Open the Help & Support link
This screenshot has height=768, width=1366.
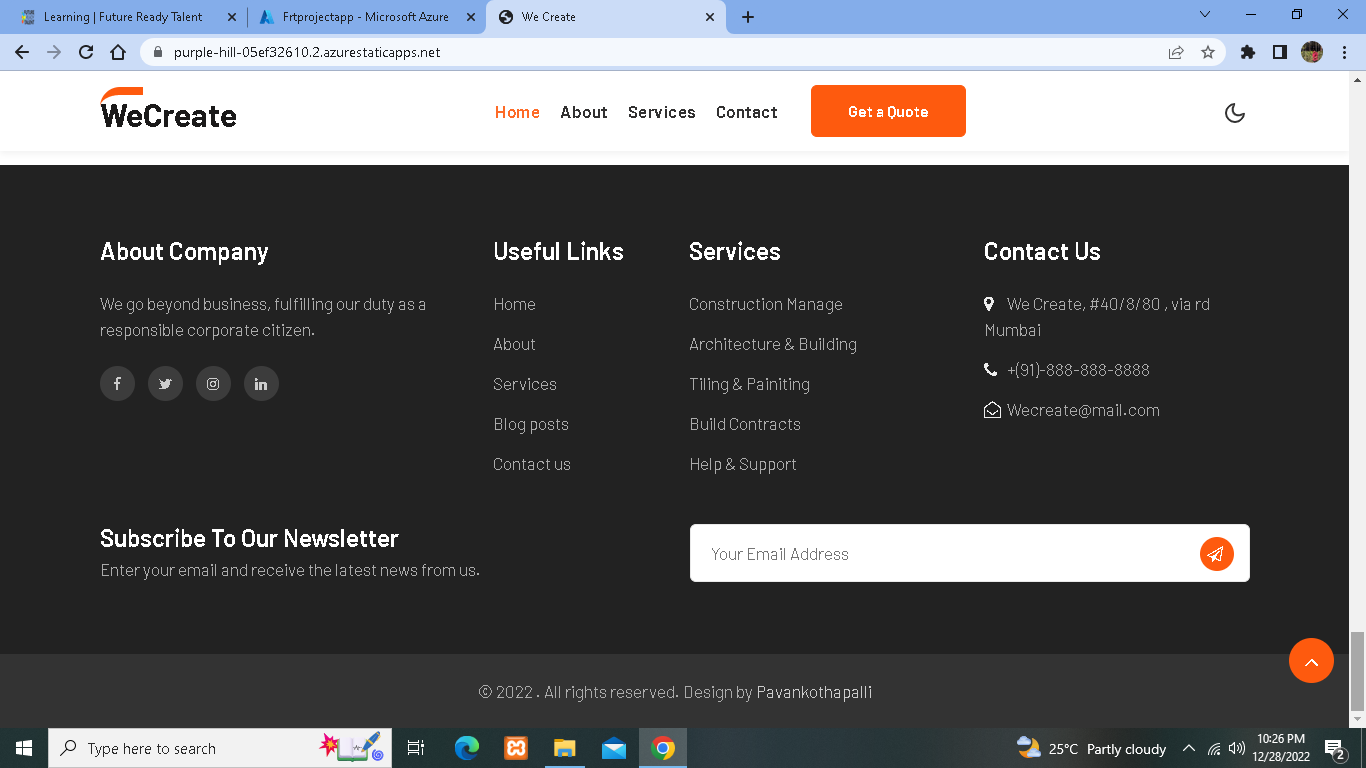[743, 464]
